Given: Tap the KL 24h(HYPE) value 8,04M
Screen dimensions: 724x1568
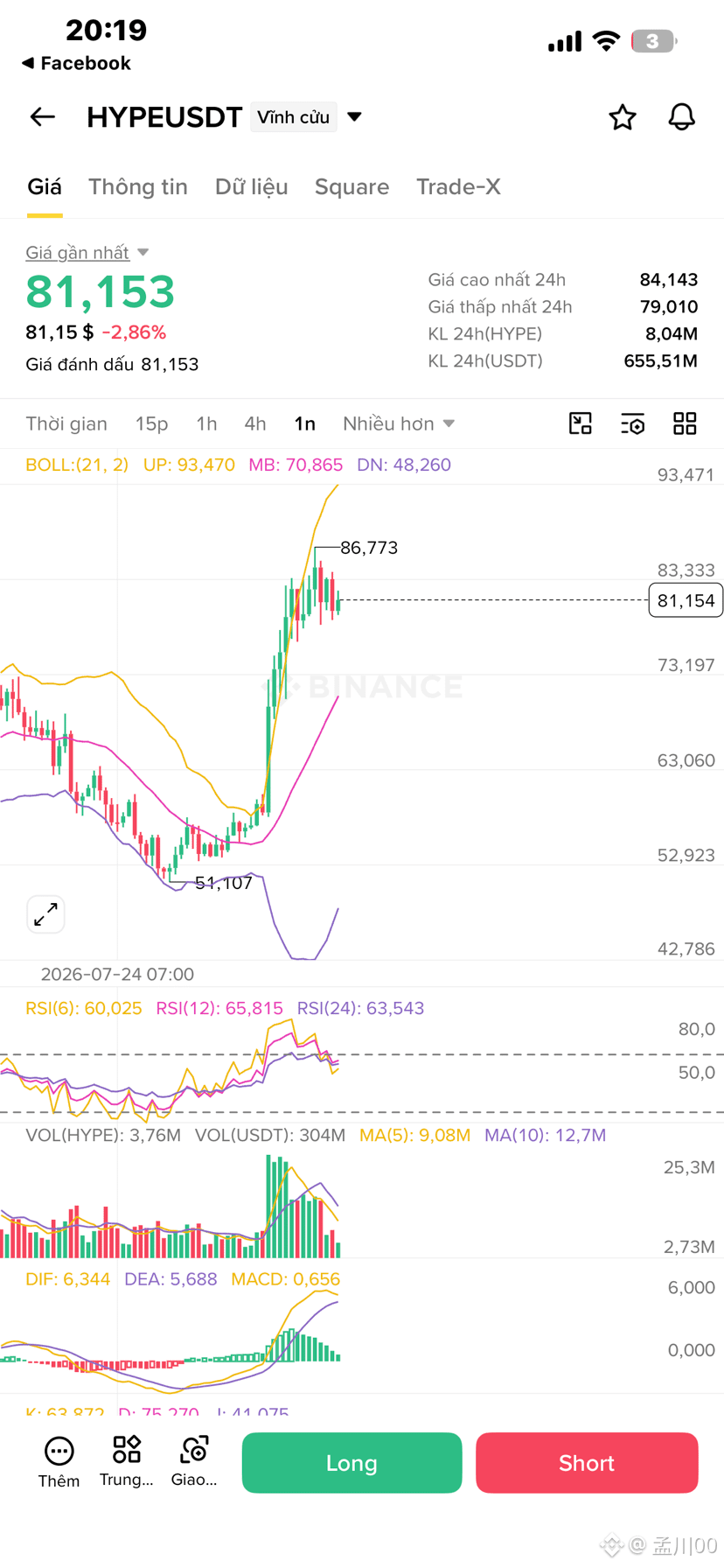Looking at the screenshot, I should [672, 333].
